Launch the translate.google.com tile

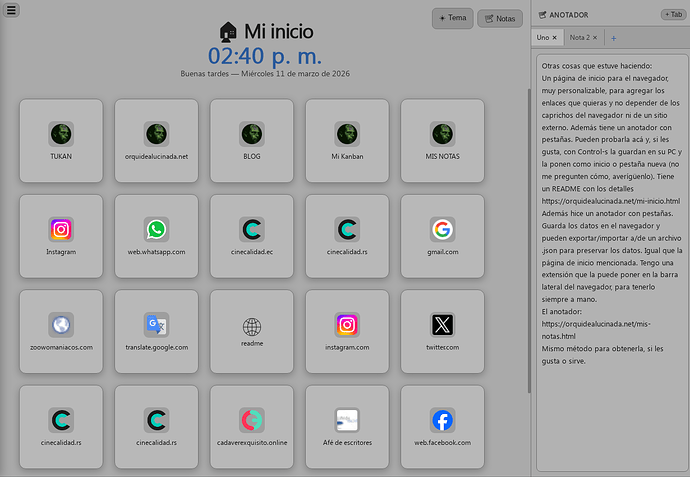157,330
